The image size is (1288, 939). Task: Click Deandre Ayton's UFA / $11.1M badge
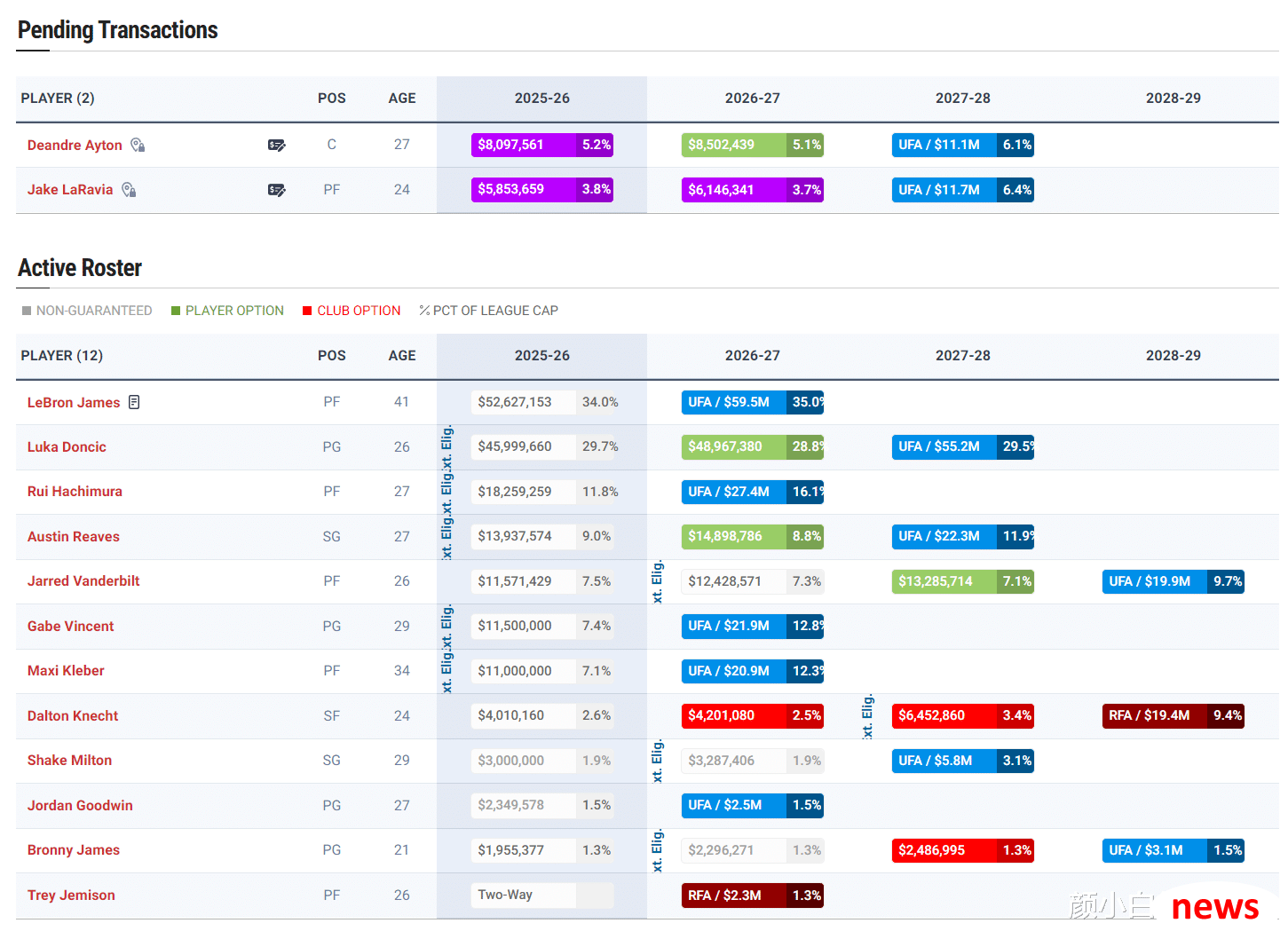pos(963,145)
